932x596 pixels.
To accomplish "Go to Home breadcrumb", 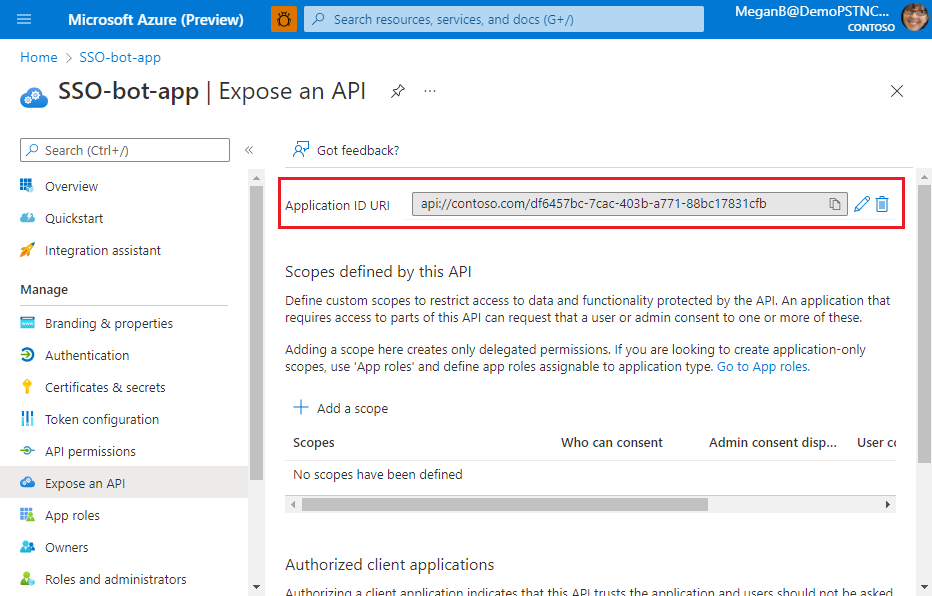I will 39,58.
